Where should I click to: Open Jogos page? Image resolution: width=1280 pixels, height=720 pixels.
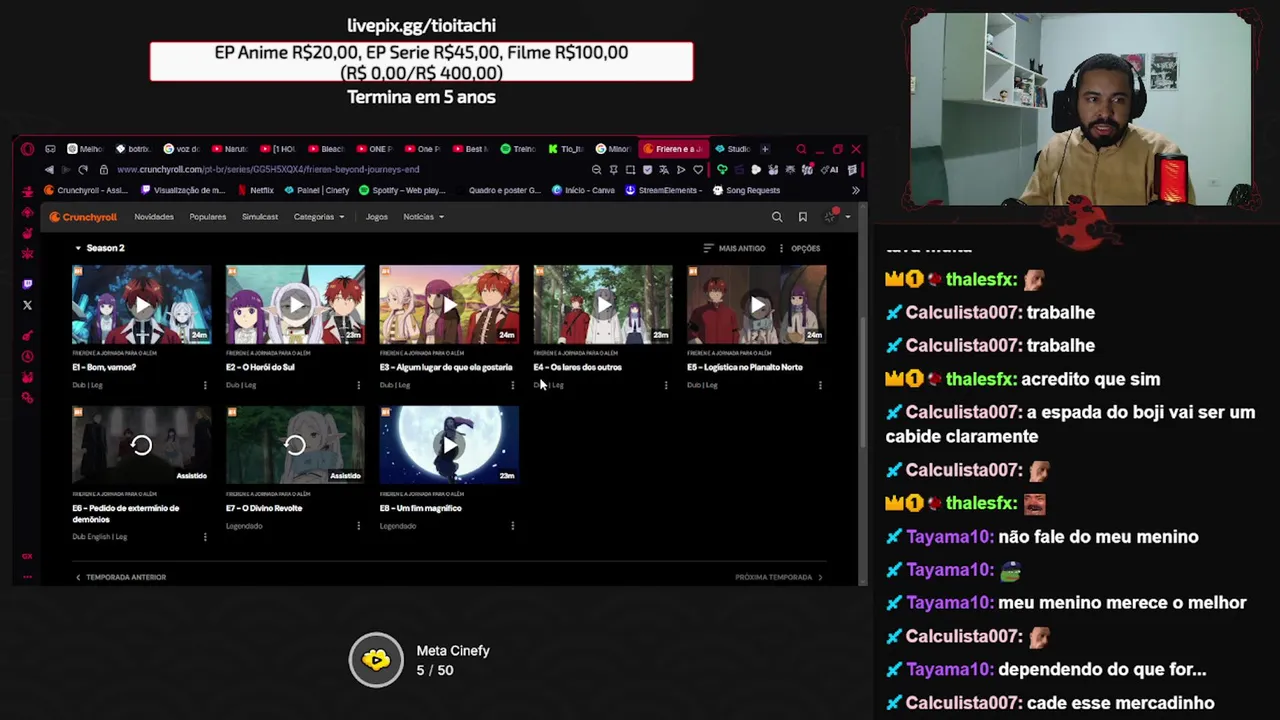click(x=377, y=217)
